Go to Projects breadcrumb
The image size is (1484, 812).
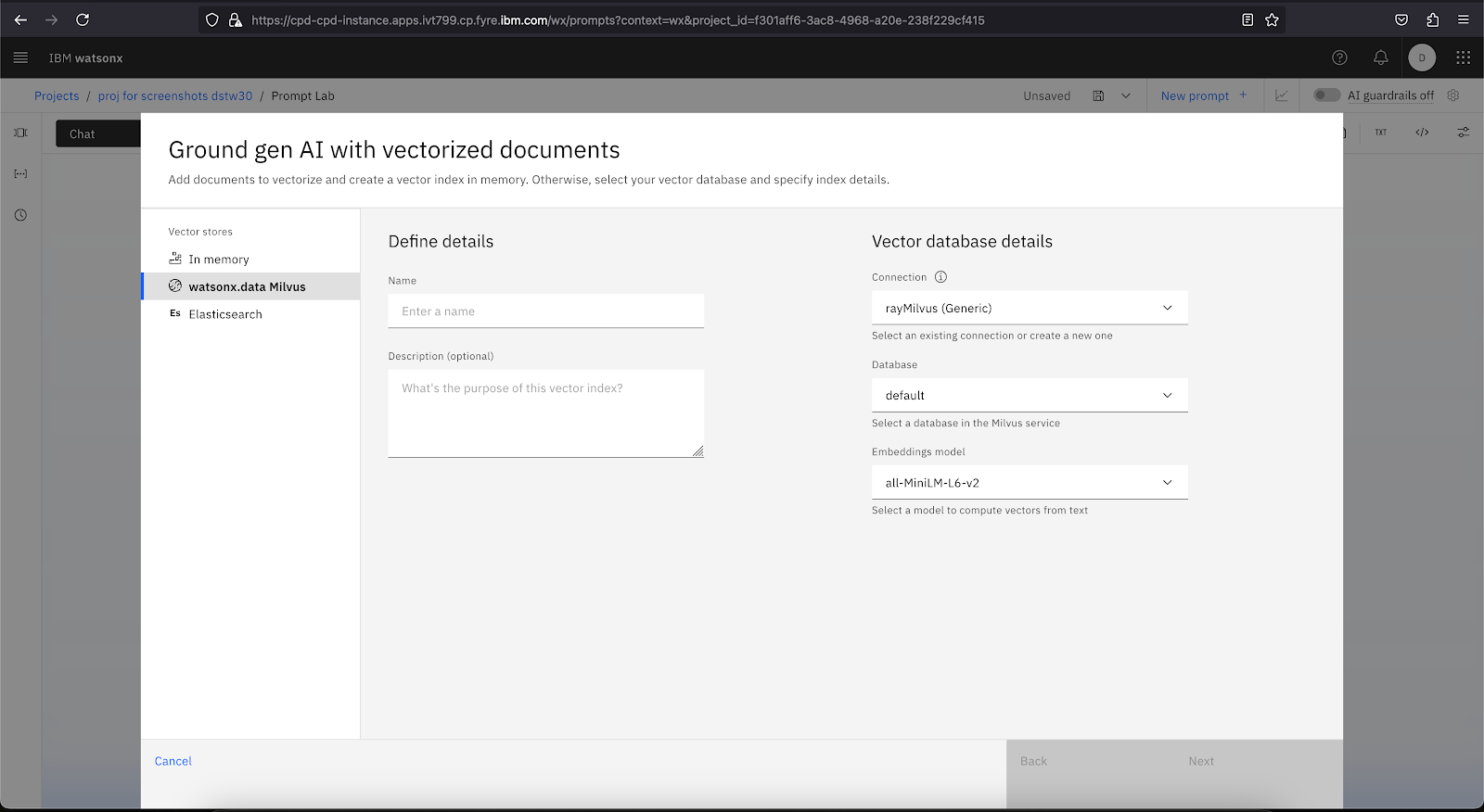[57, 95]
